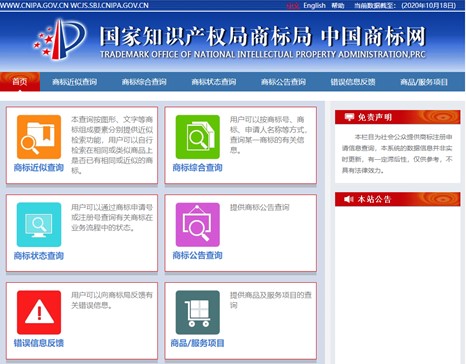
Task: Click the 本站公告 panel header
Action: coord(398,199)
